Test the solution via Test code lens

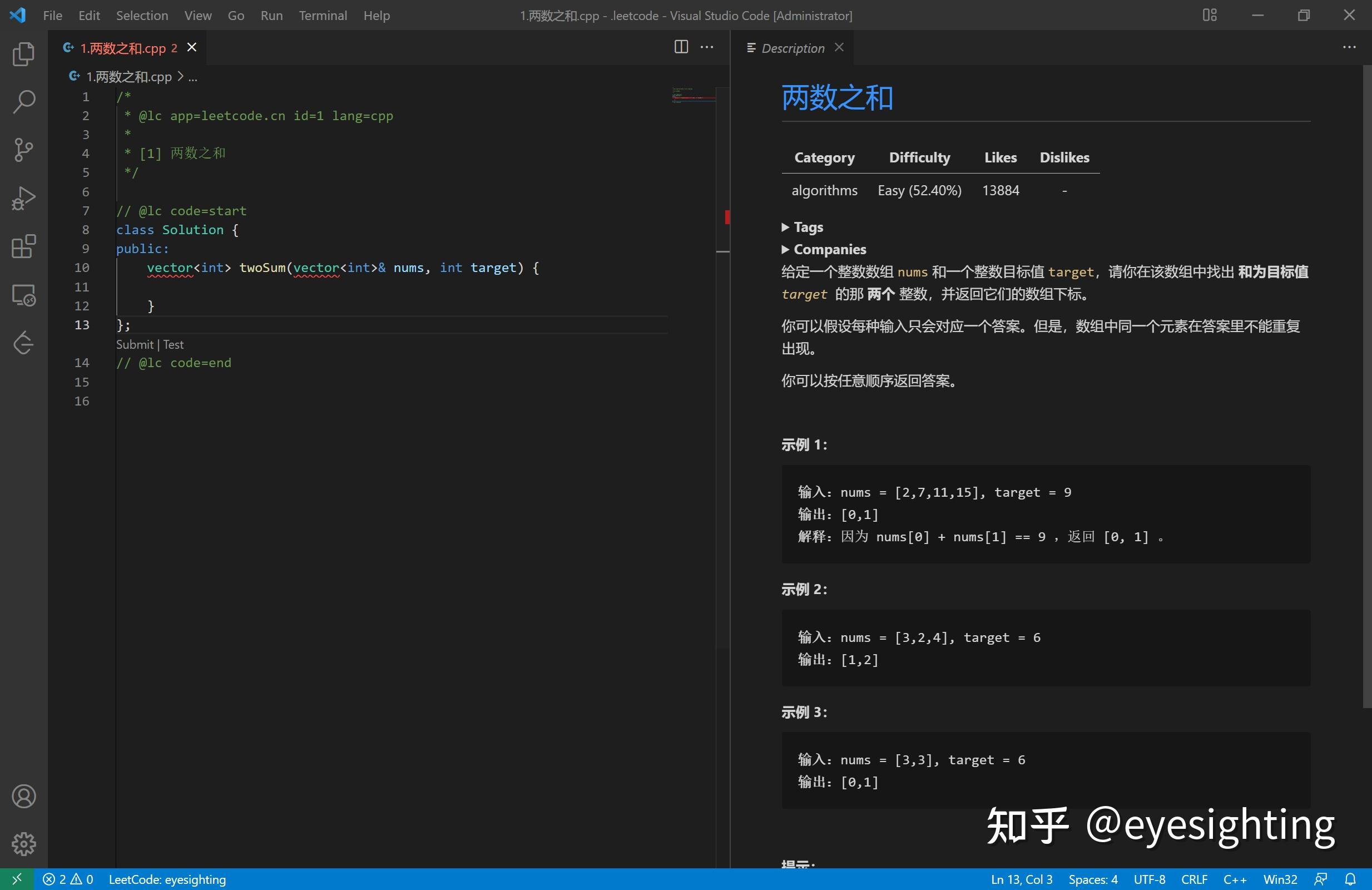click(174, 344)
